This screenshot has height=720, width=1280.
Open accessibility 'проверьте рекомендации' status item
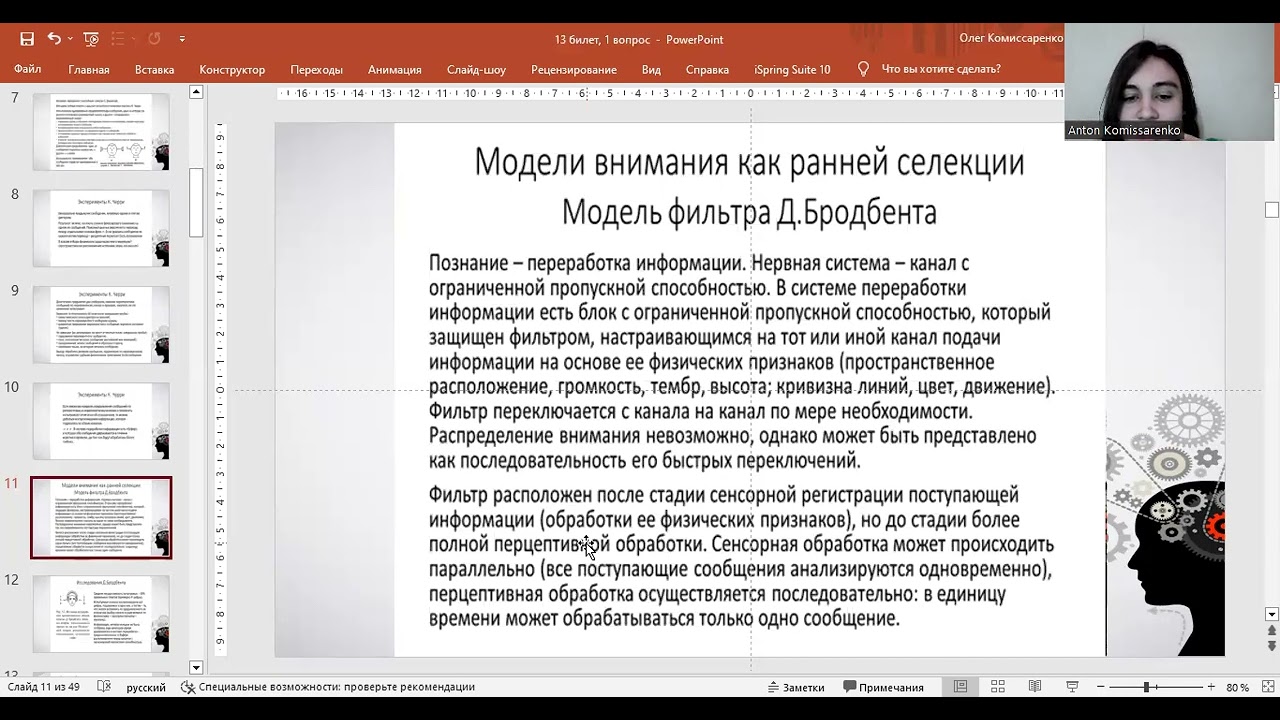pyautogui.click(x=328, y=687)
